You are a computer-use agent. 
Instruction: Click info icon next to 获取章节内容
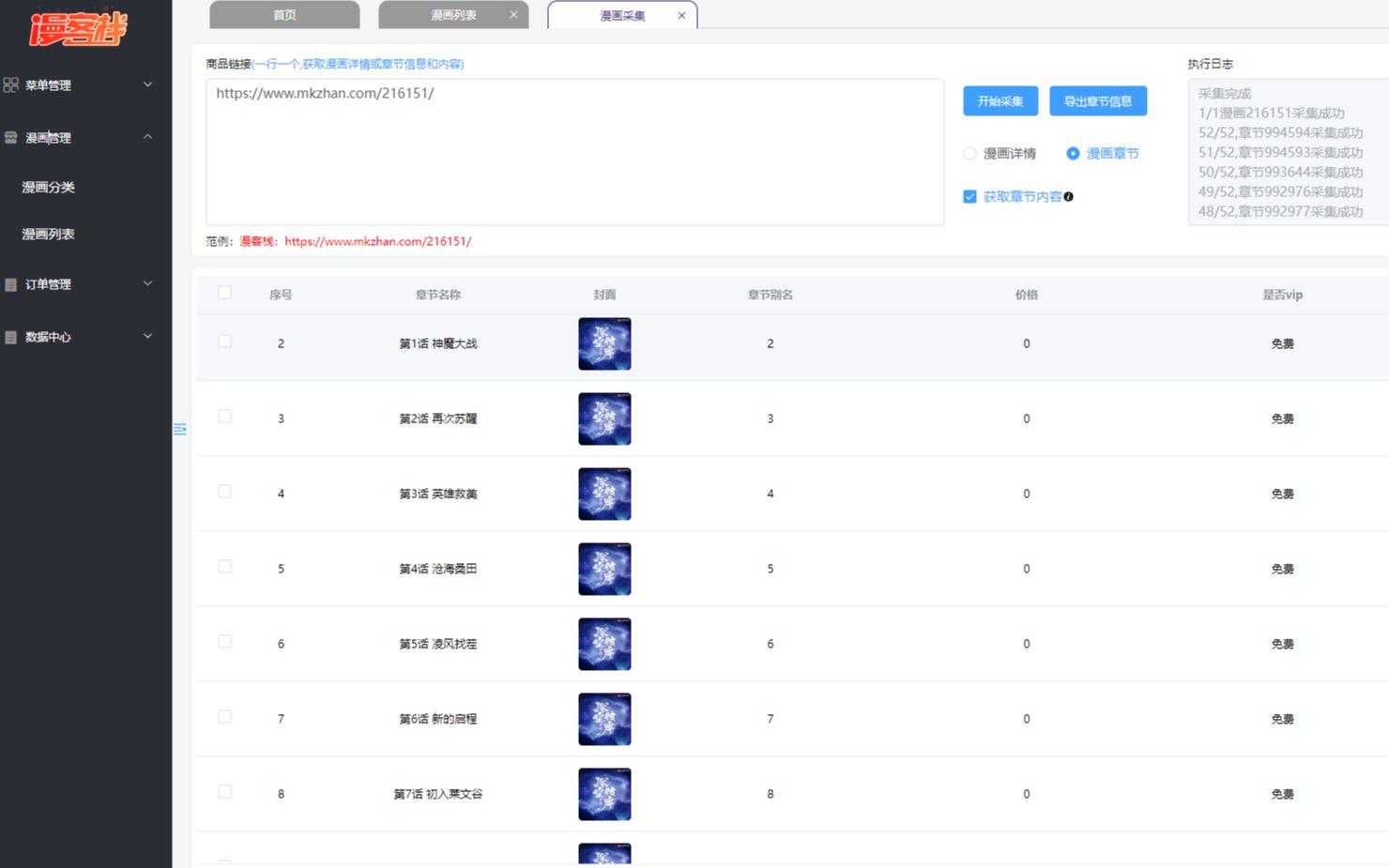[1068, 196]
